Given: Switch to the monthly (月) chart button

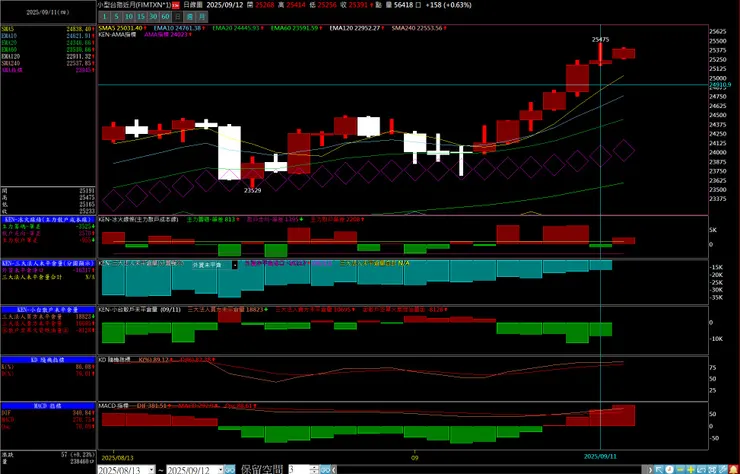Looking at the screenshot, I should tap(202, 17).
